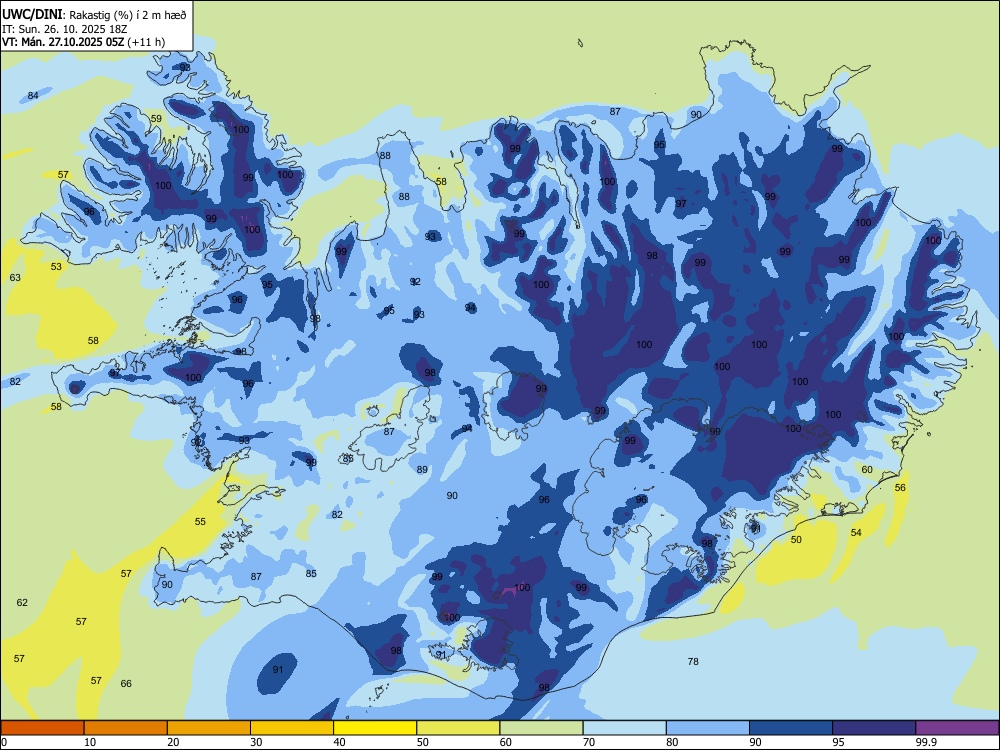This screenshot has width=1000, height=750.
Task: Click the 95 legend scale label
Action: pyautogui.click(x=838, y=742)
